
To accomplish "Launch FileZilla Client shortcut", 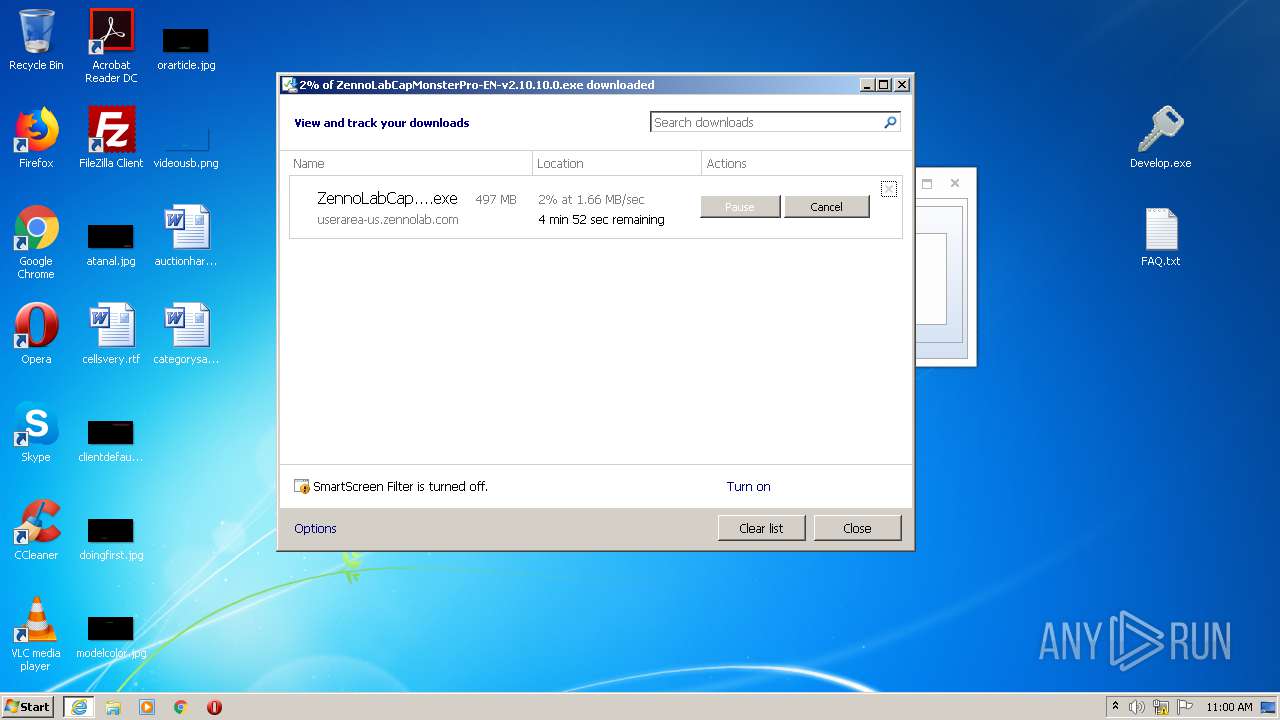I will tap(111, 138).
